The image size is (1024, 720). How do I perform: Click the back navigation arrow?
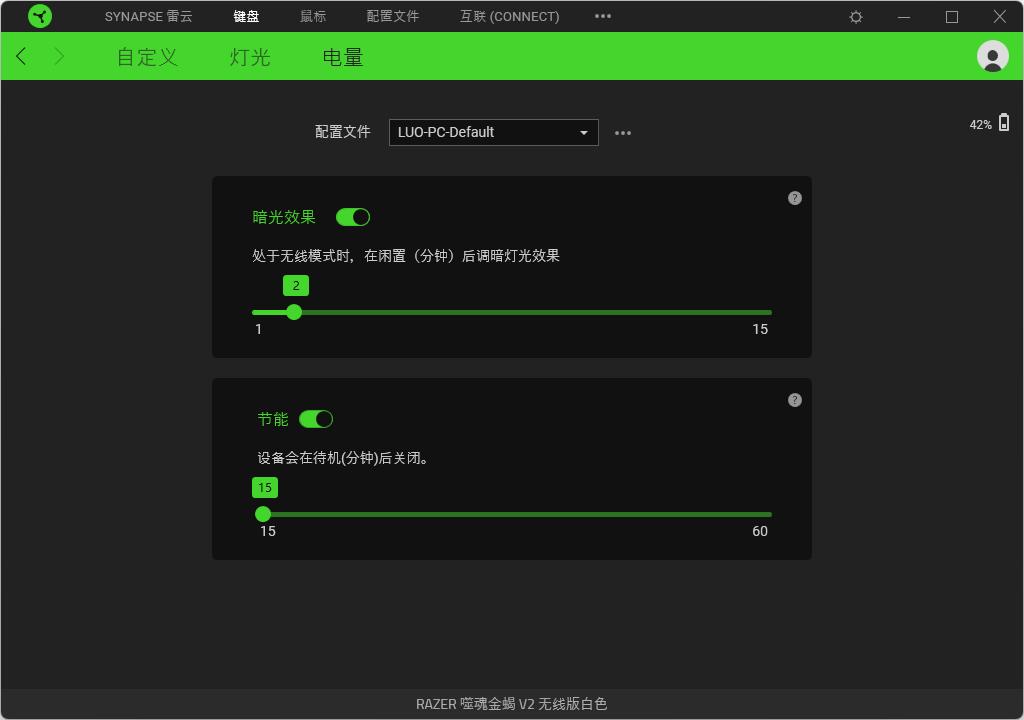21,56
